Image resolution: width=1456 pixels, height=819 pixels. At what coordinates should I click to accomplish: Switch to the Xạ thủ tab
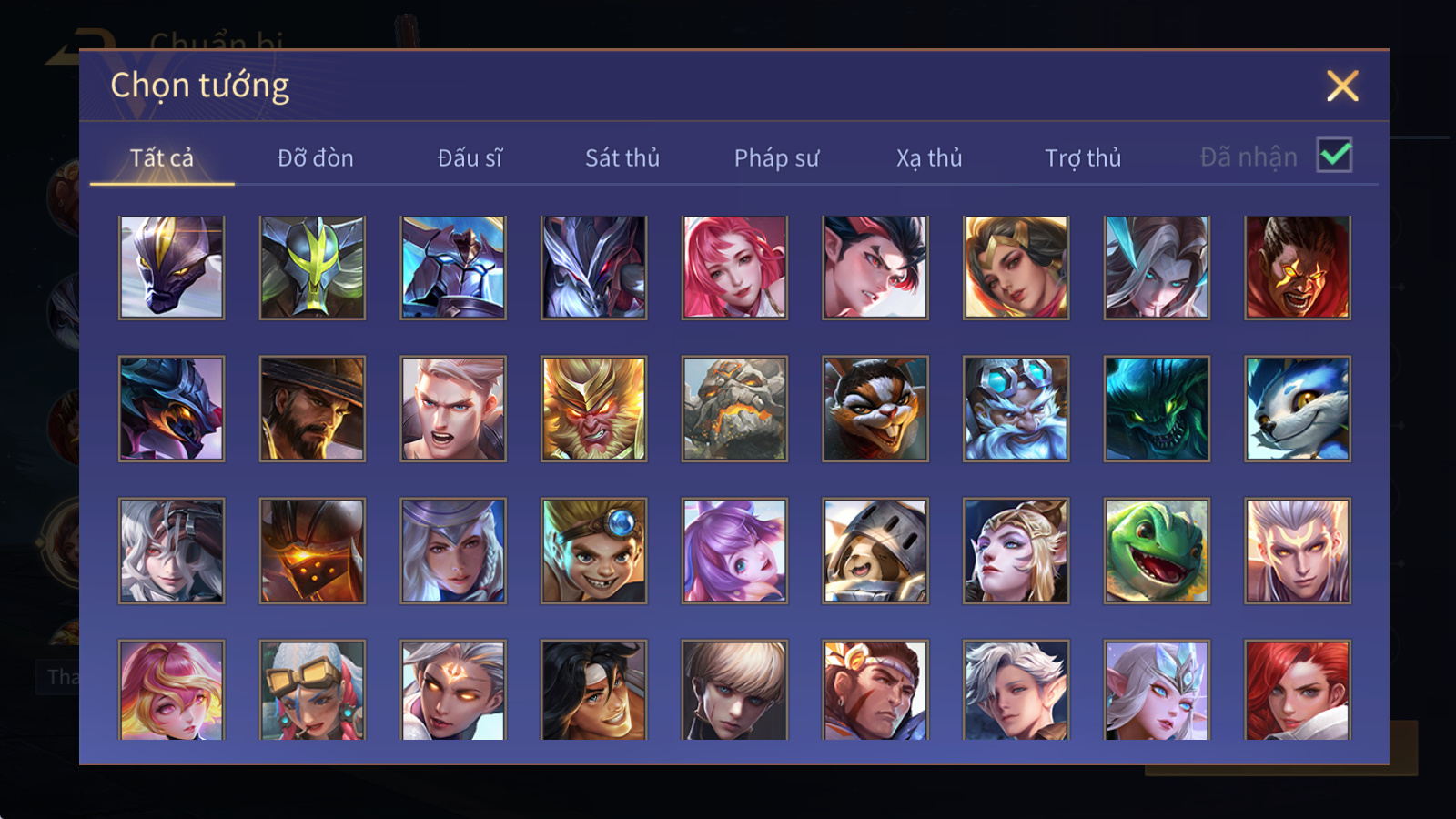[929, 157]
